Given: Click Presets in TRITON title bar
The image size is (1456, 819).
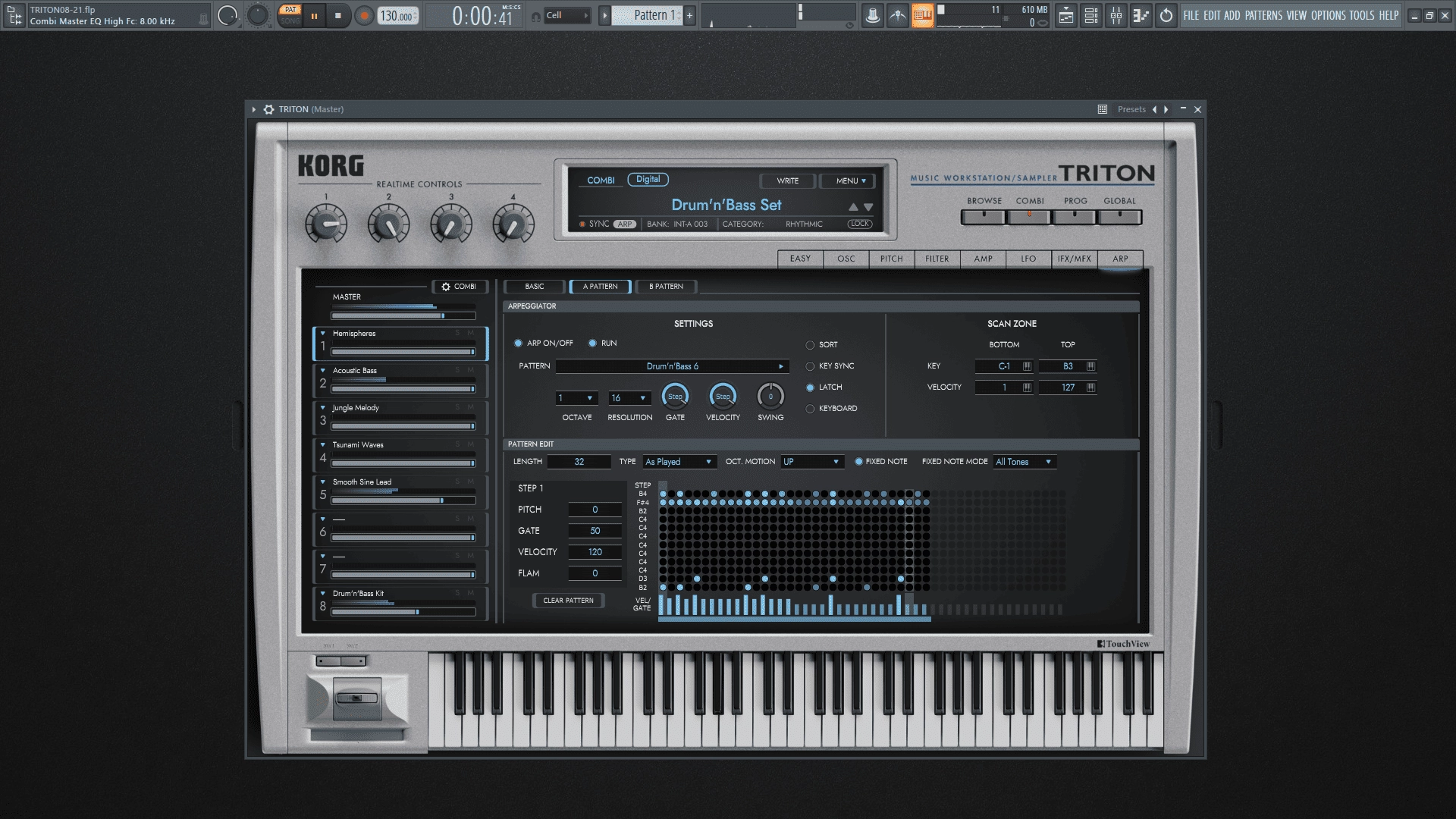Looking at the screenshot, I should pyautogui.click(x=1131, y=109).
